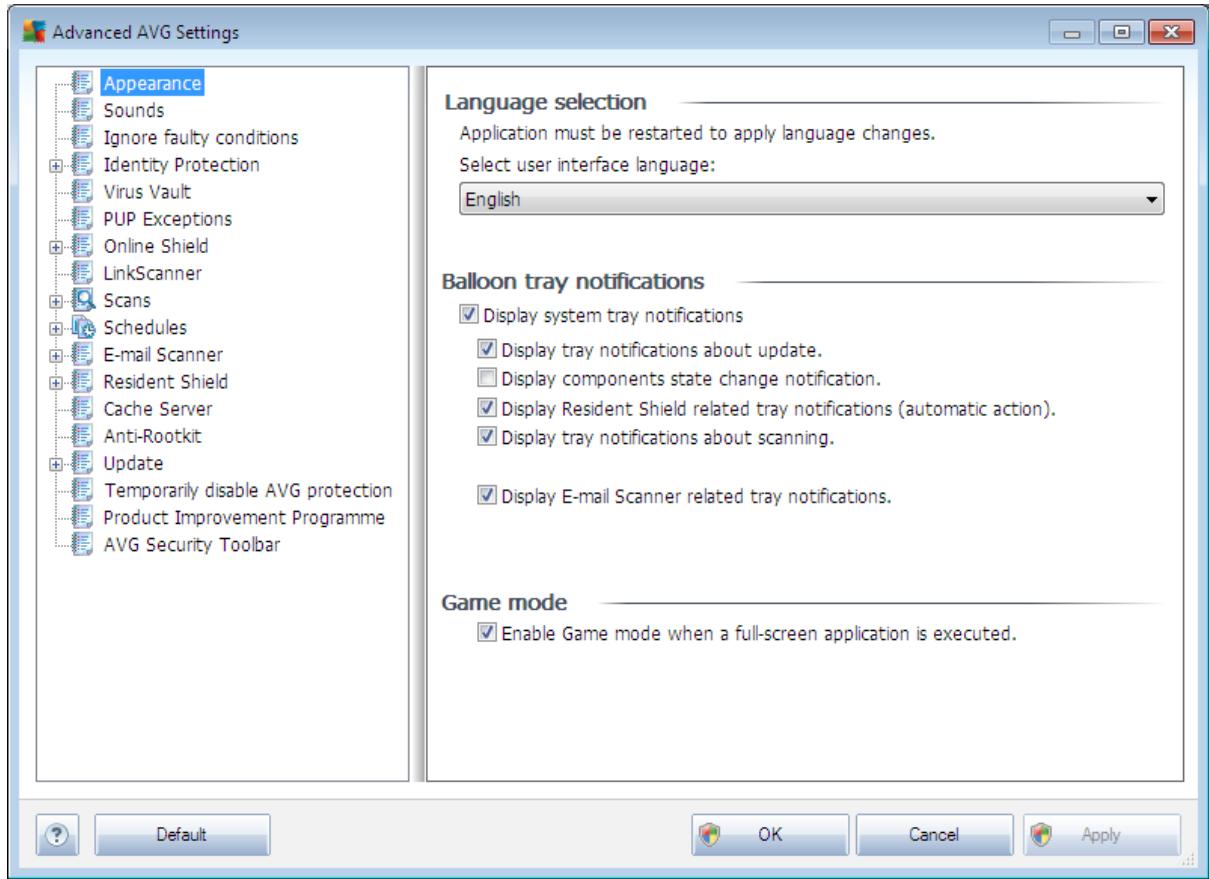
Task: Select AVG Security Toolbar entry
Action: click(x=192, y=543)
